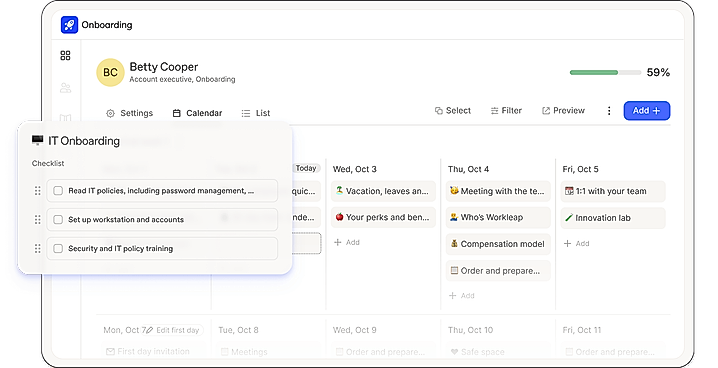This screenshot has width=718, height=368.
Task: Click the blue Add + button
Action: [x=647, y=111]
